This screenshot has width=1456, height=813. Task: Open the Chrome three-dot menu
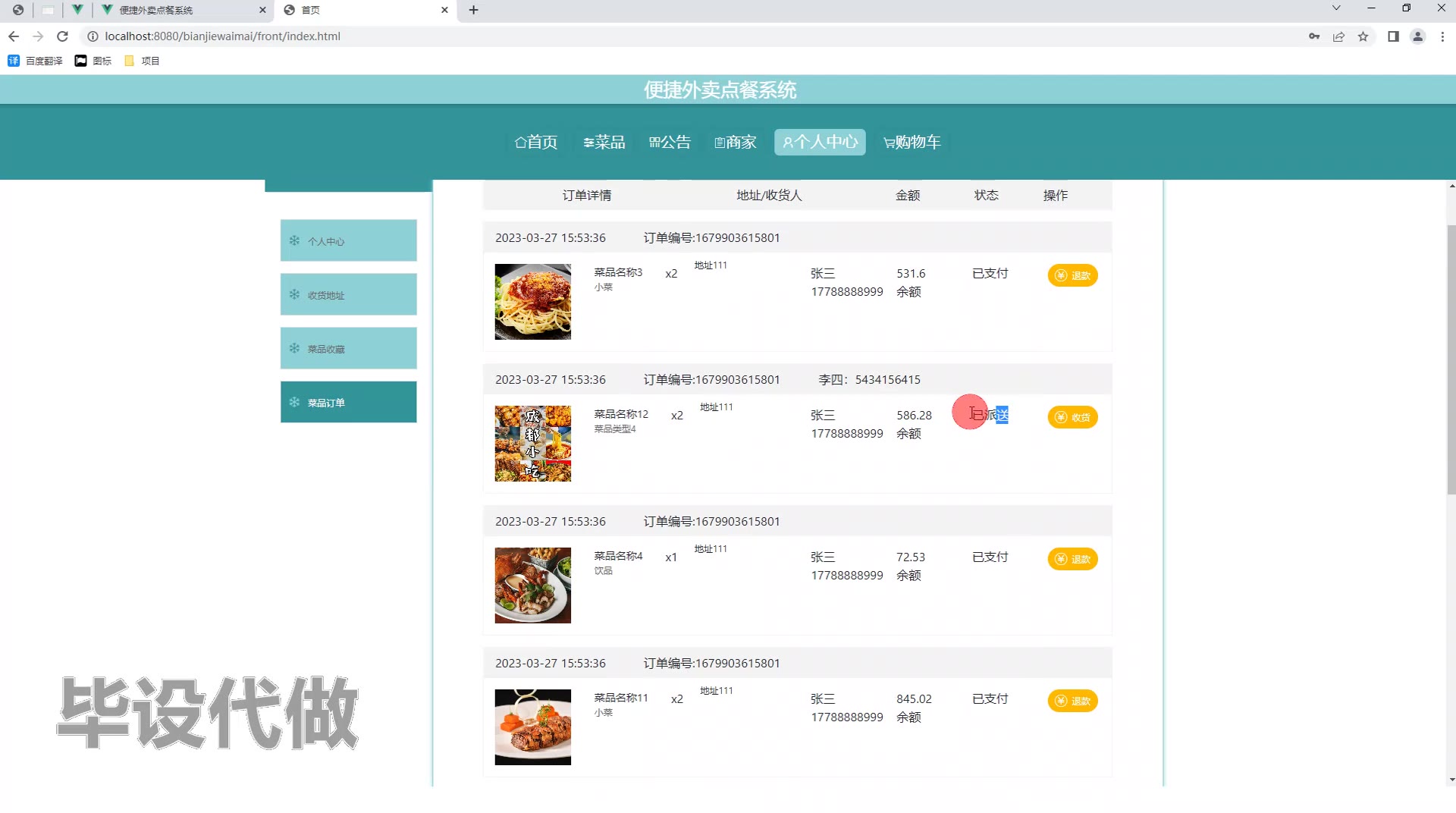(x=1442, y=36)
